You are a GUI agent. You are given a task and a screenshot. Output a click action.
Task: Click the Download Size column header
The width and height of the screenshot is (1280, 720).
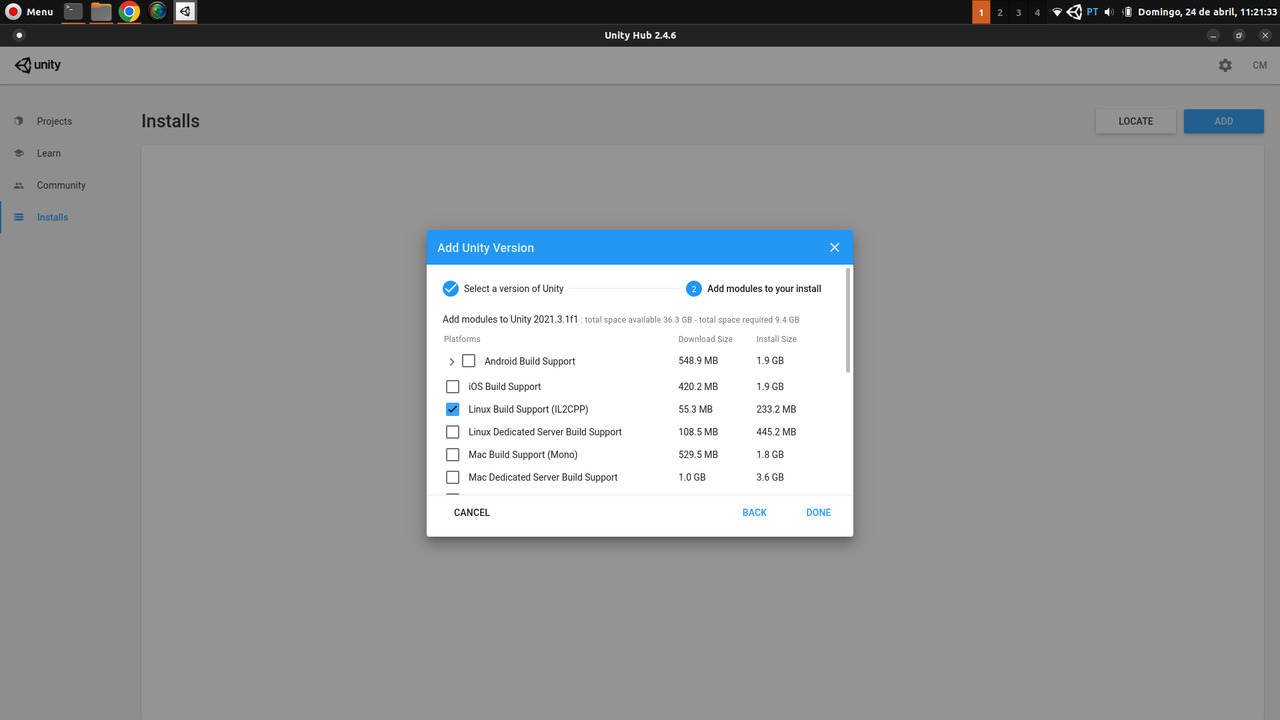tap(705, 339)
